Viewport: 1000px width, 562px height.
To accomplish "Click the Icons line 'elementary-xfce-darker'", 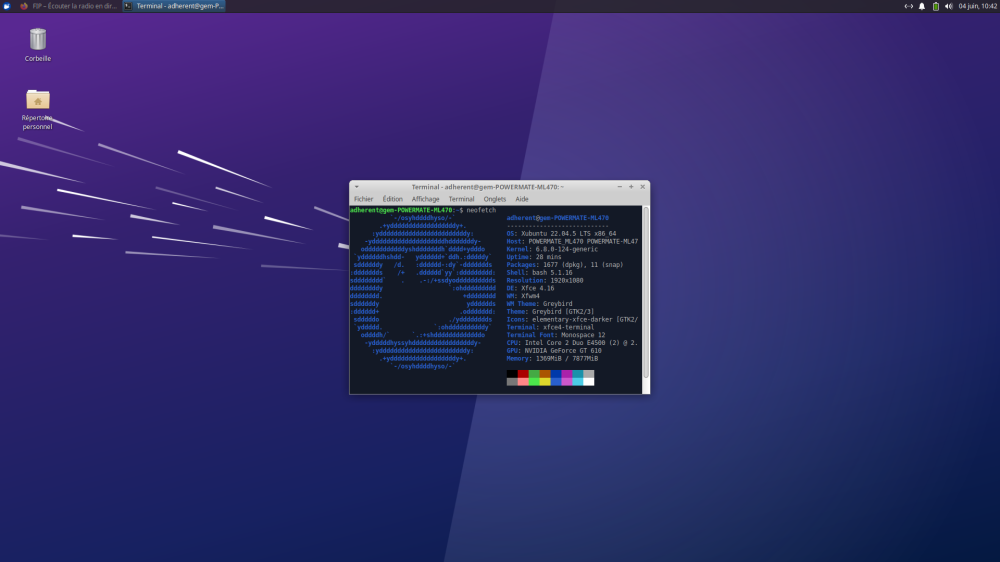I will coord(572,320).
